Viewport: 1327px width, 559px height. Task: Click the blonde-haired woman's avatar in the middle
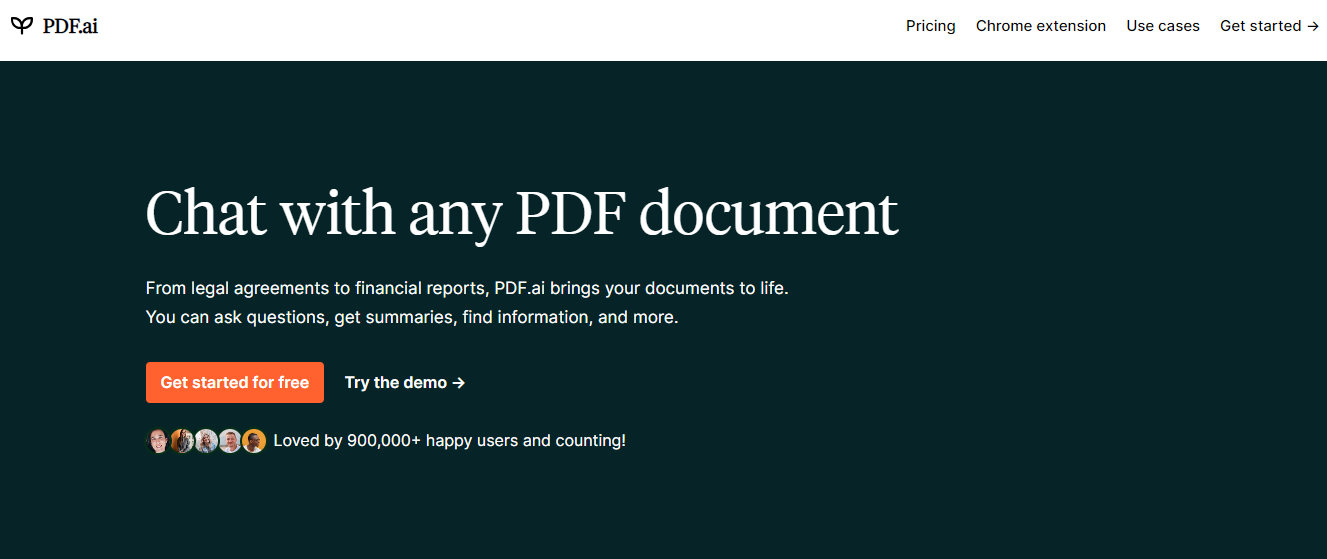pyautogui.click(x=206, y=441)
